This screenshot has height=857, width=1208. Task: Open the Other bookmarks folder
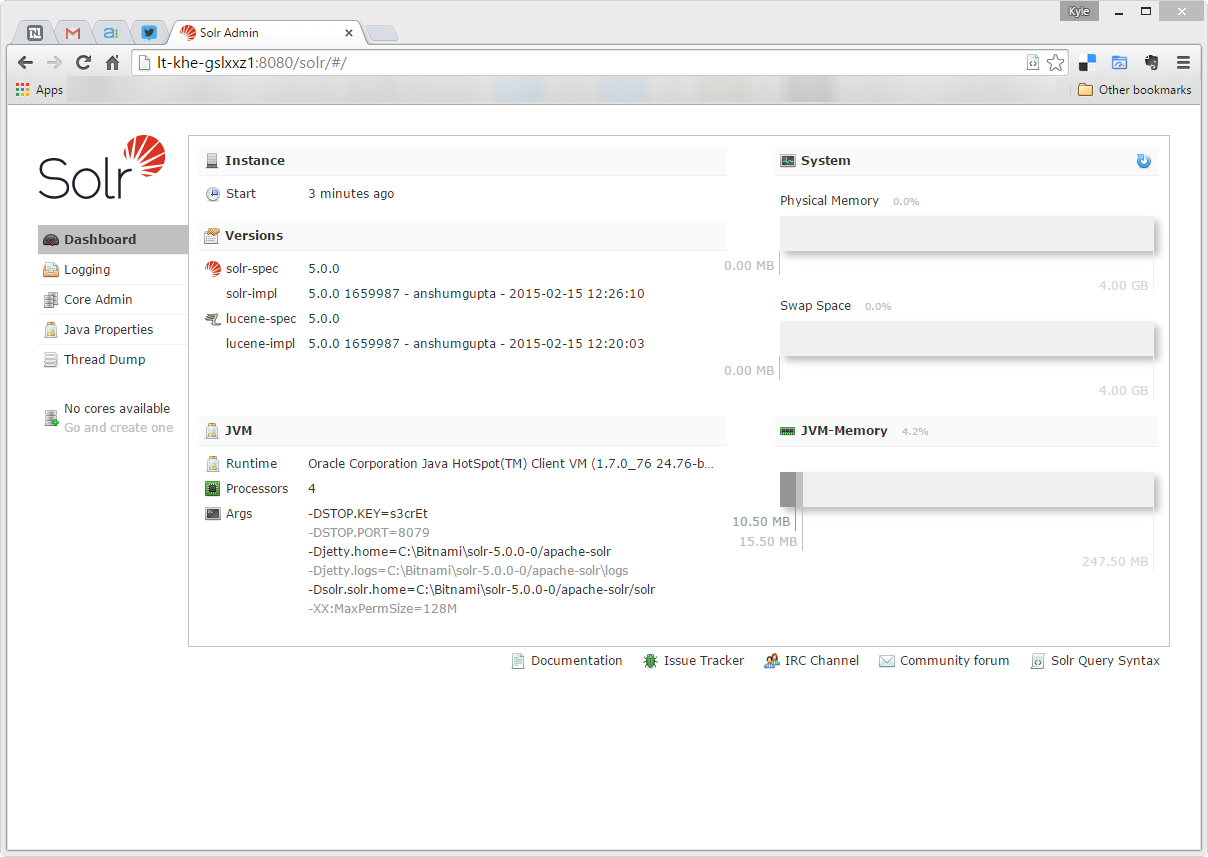1135,90
